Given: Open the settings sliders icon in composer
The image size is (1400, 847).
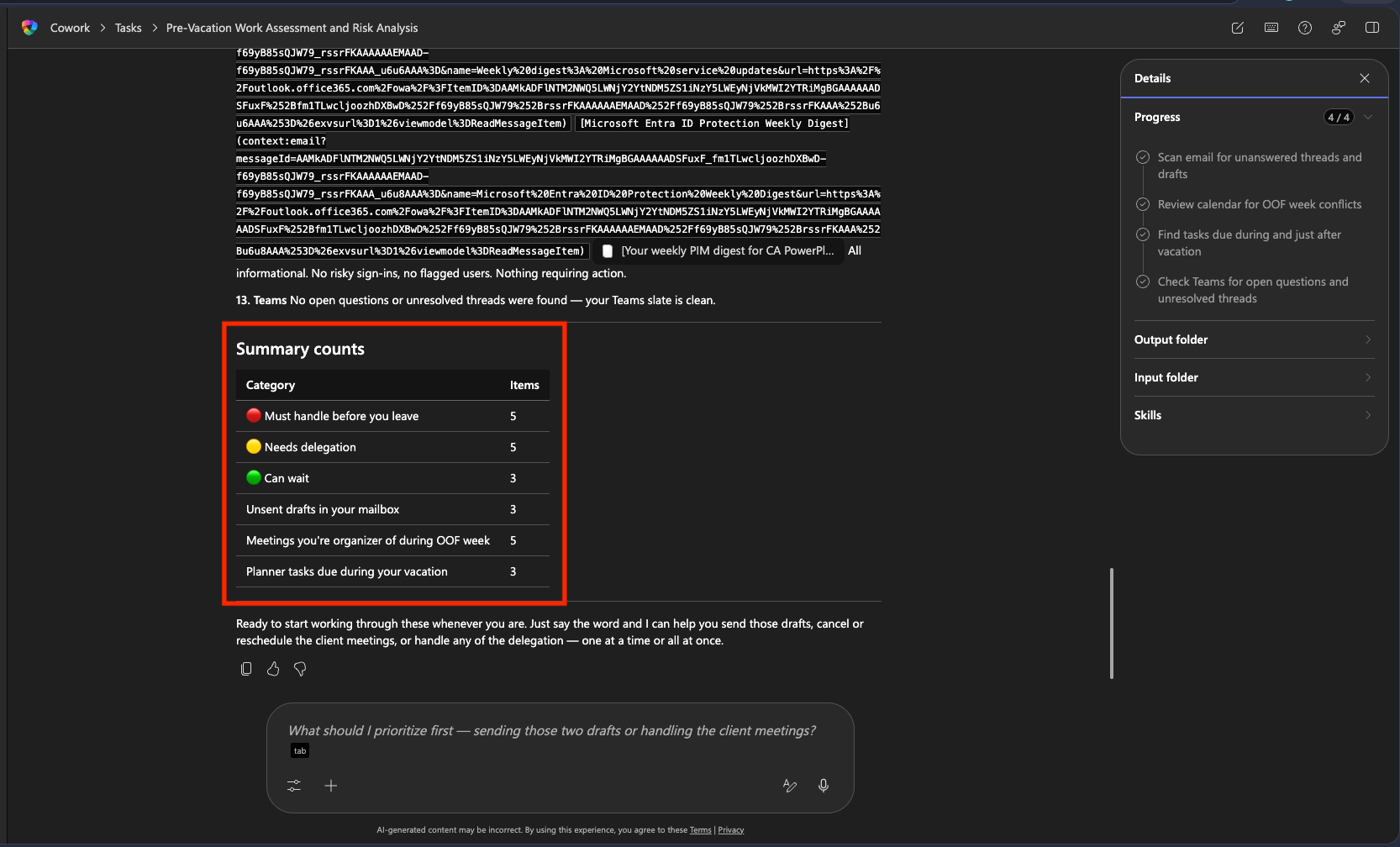Looking at the screenshot, I should pos(294,786).
